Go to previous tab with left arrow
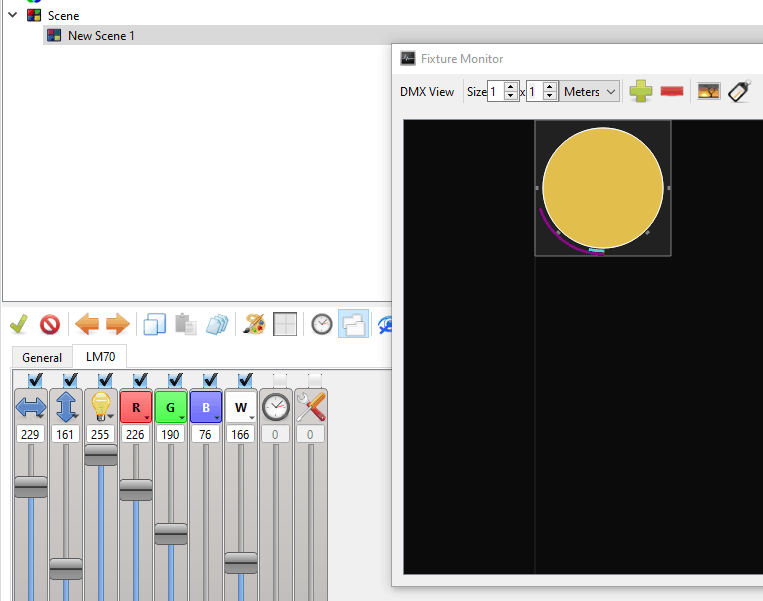The height and width of the screenshot is (601, 763). (87, 324)
